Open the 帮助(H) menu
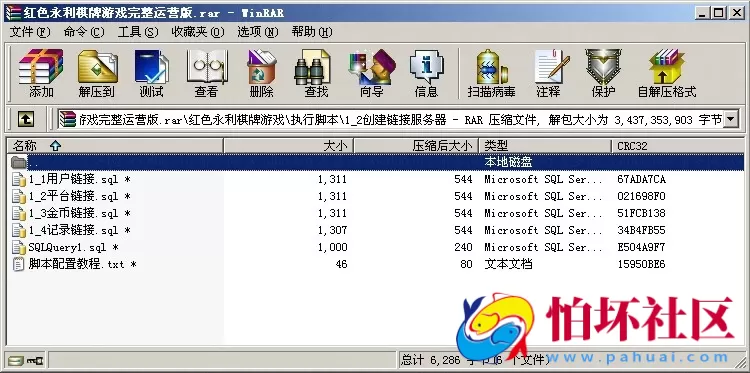This screenshot has height=373, width=750. [312, 32]
